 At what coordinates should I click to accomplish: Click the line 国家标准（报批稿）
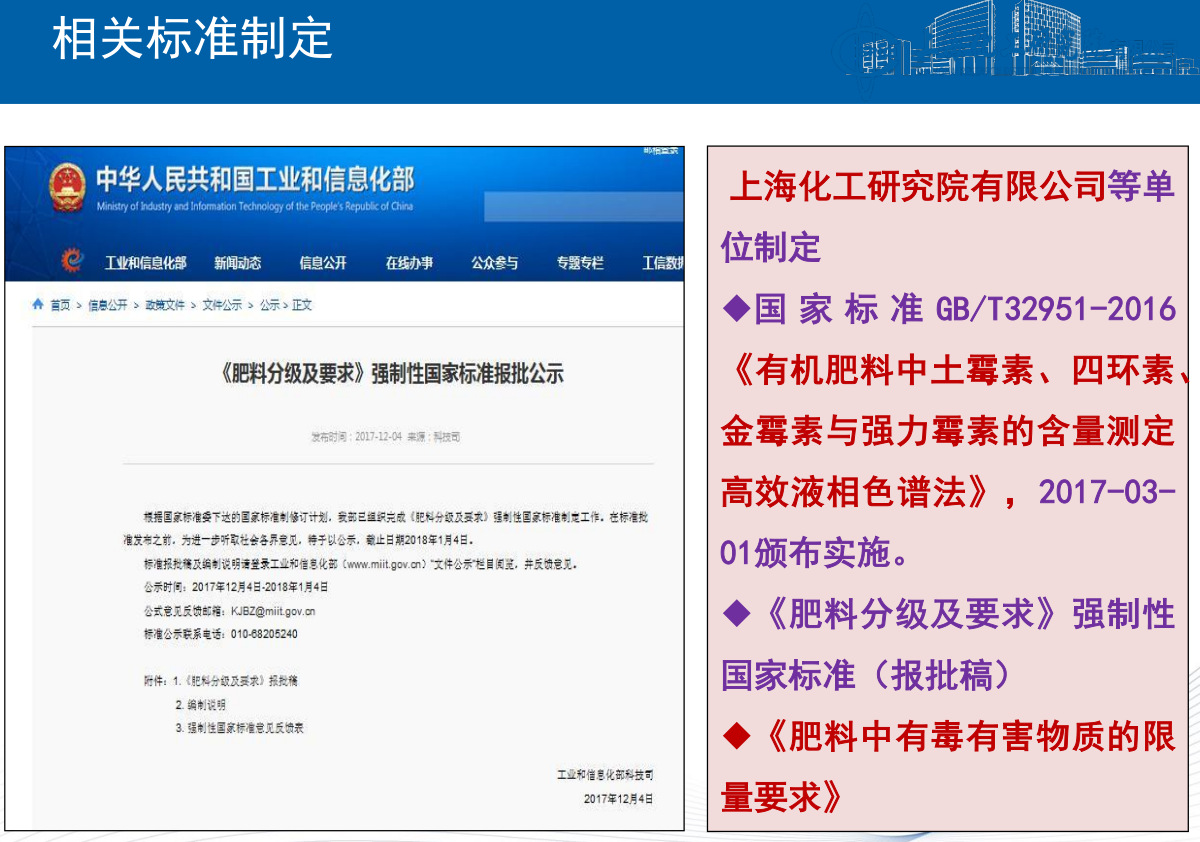tap(866, 675)
